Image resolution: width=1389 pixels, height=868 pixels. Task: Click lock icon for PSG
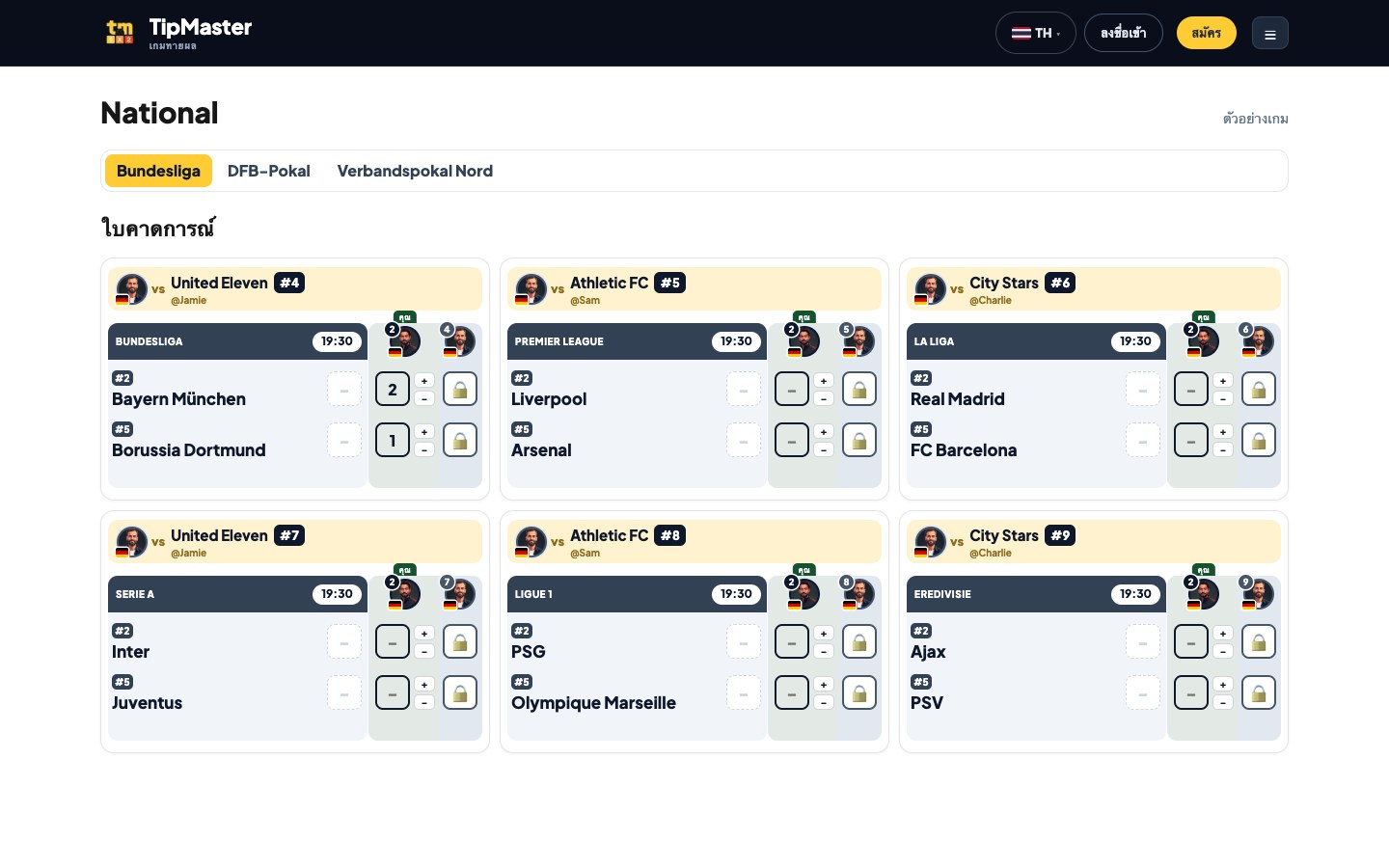tap(859, 642)
